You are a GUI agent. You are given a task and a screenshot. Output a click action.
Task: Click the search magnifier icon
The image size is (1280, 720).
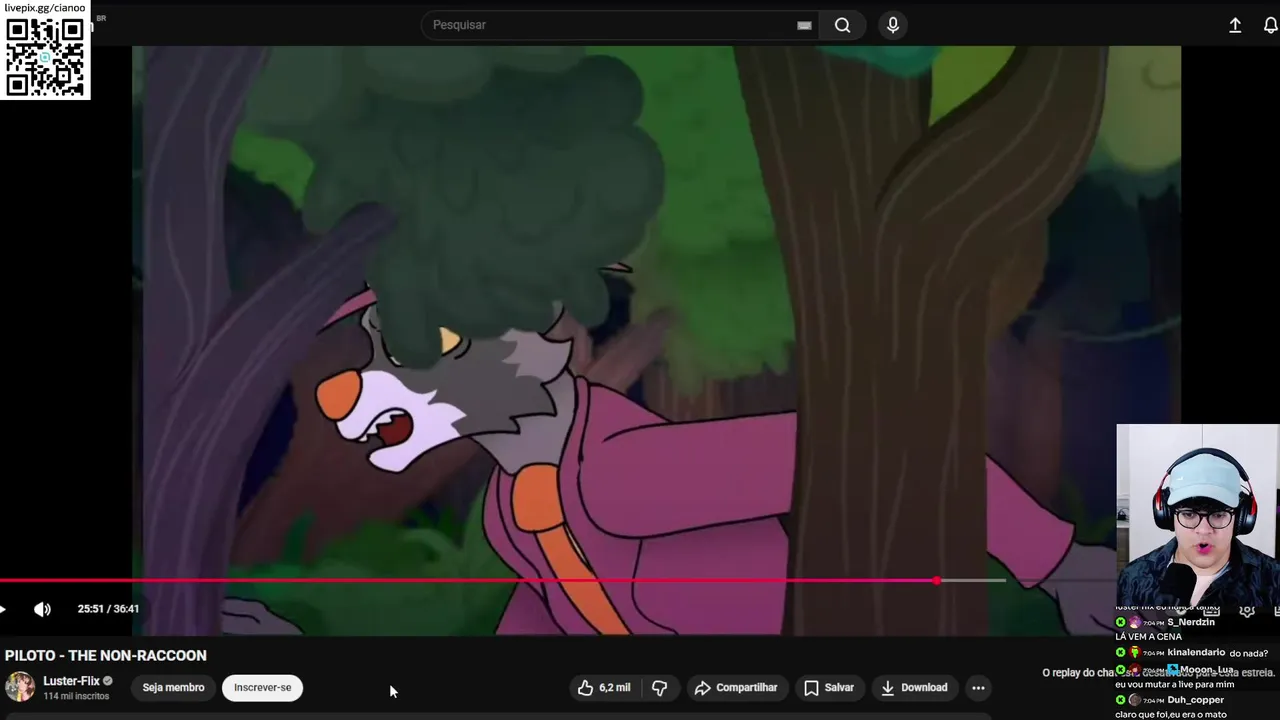pyautogui.click(x=842, y=25)
